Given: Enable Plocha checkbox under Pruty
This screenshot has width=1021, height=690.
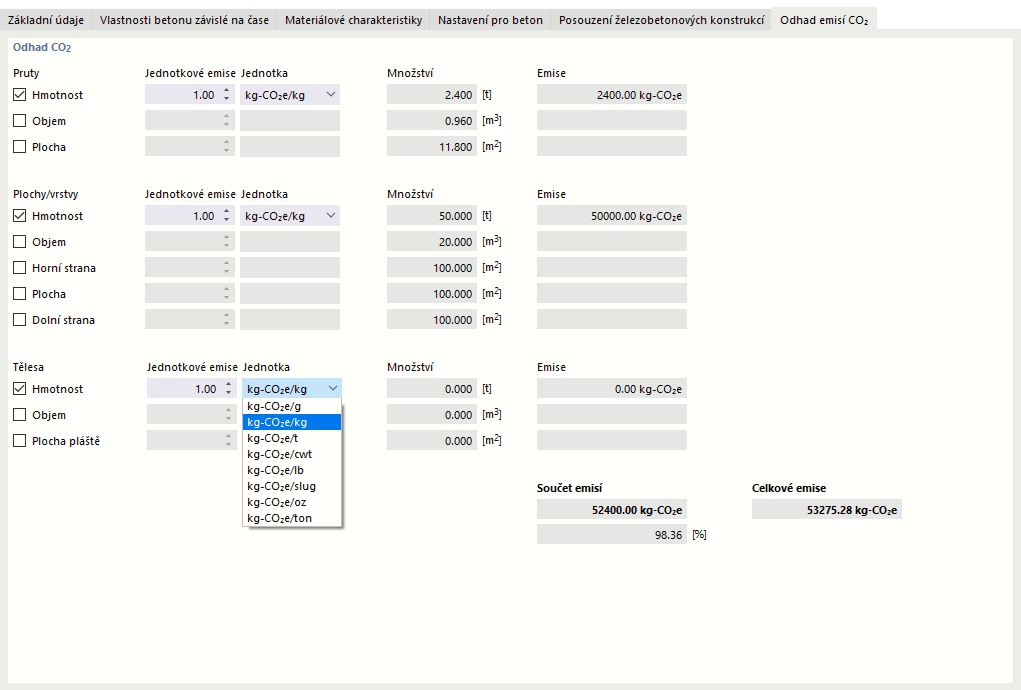Looking at the screenshot, I should click(20, 147).
